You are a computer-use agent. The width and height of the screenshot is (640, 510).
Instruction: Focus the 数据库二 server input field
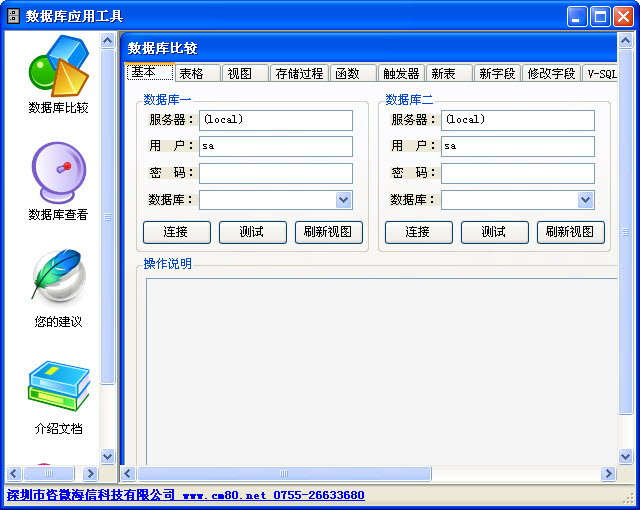pyautogui.click(x=518, y=120)
